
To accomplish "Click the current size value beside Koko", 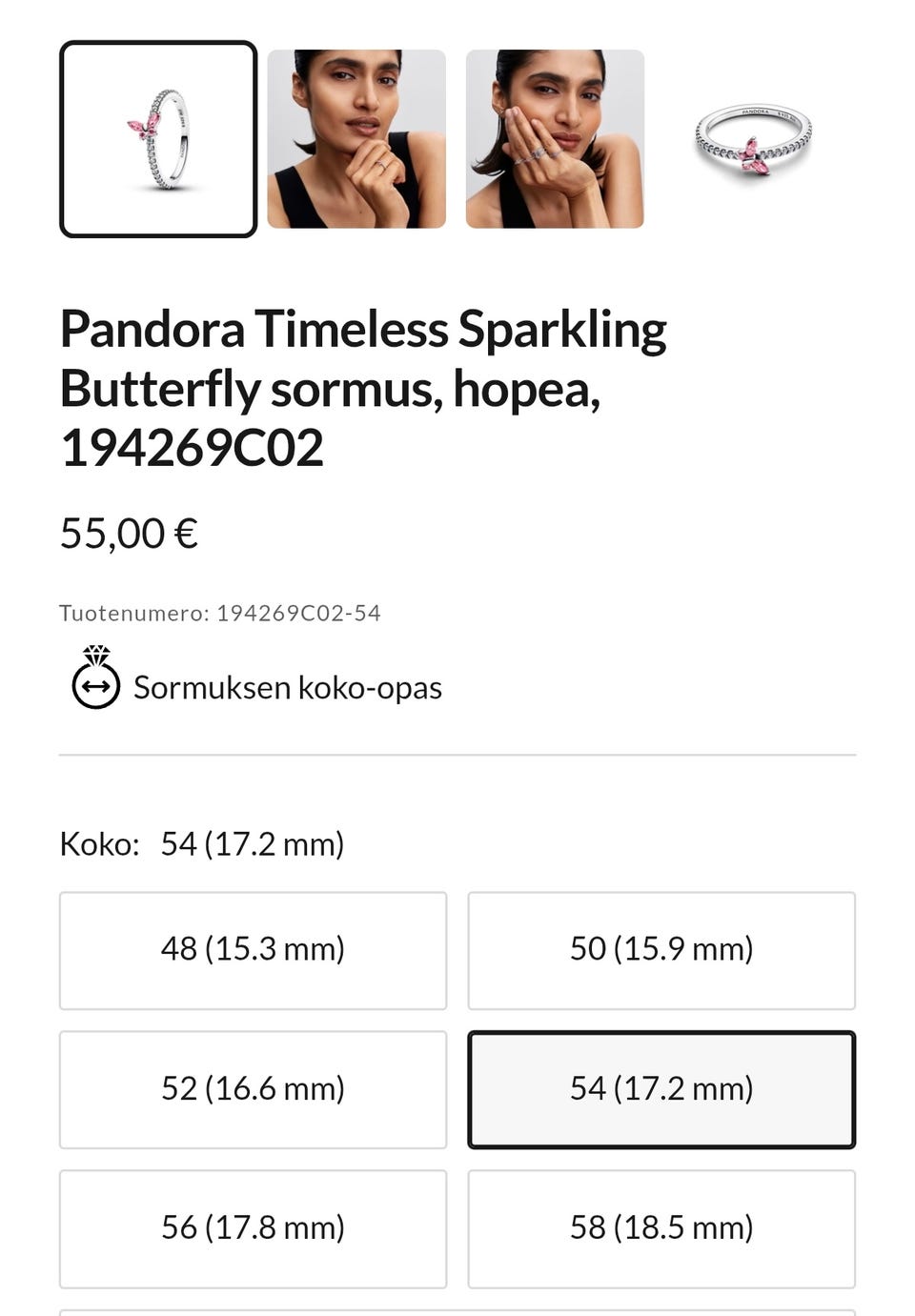I will (252, 844).
